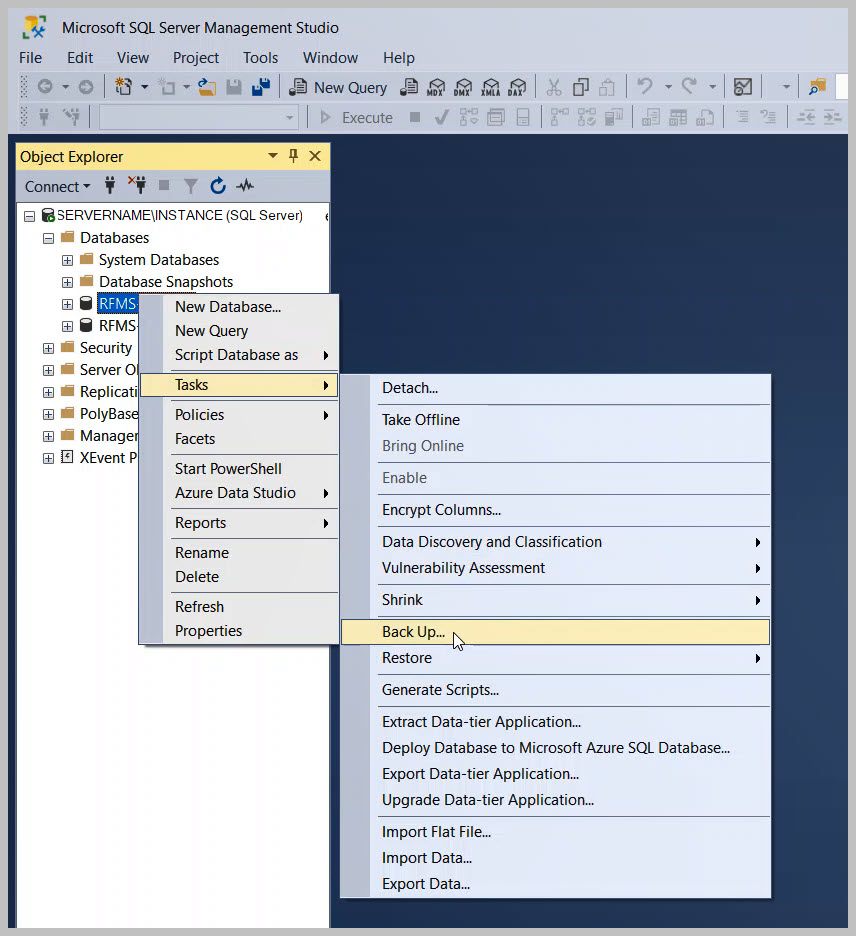856x936 pixels.
Task: Choose Detach... from Tasks submenu
Action: click(555, 388)
